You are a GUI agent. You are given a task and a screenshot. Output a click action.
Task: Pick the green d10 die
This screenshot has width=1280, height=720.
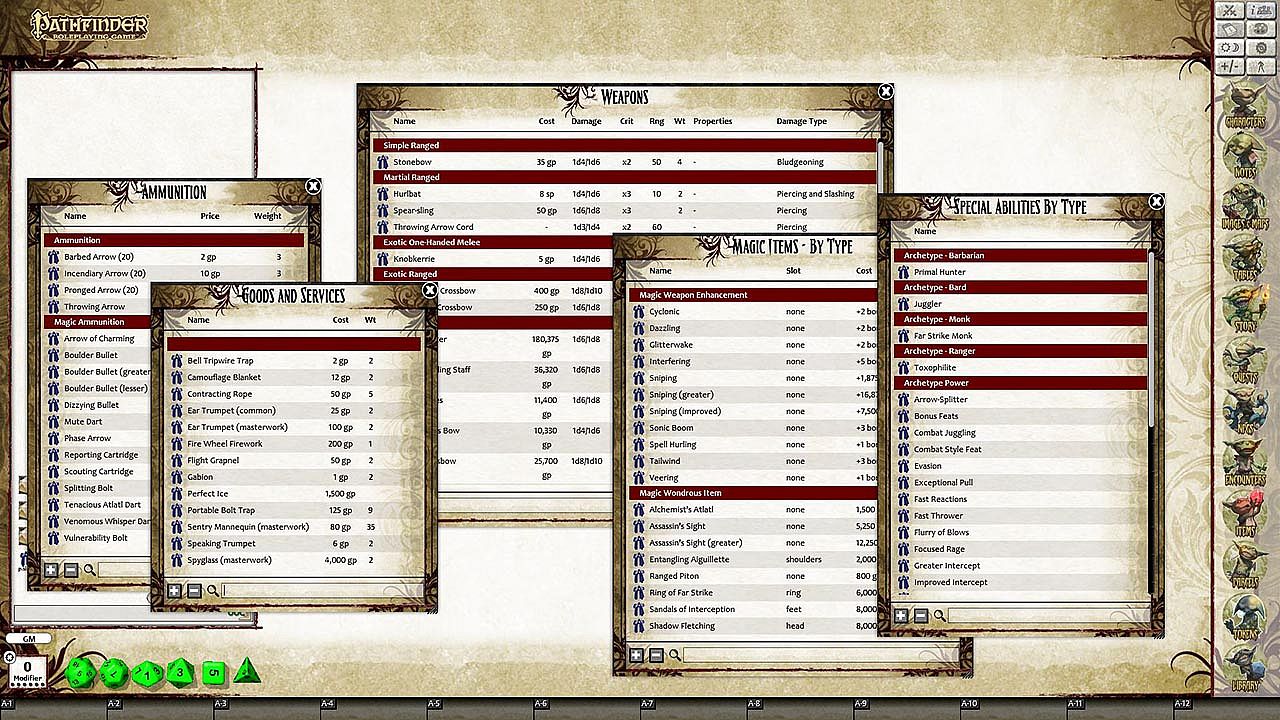(x=147, y=672)
